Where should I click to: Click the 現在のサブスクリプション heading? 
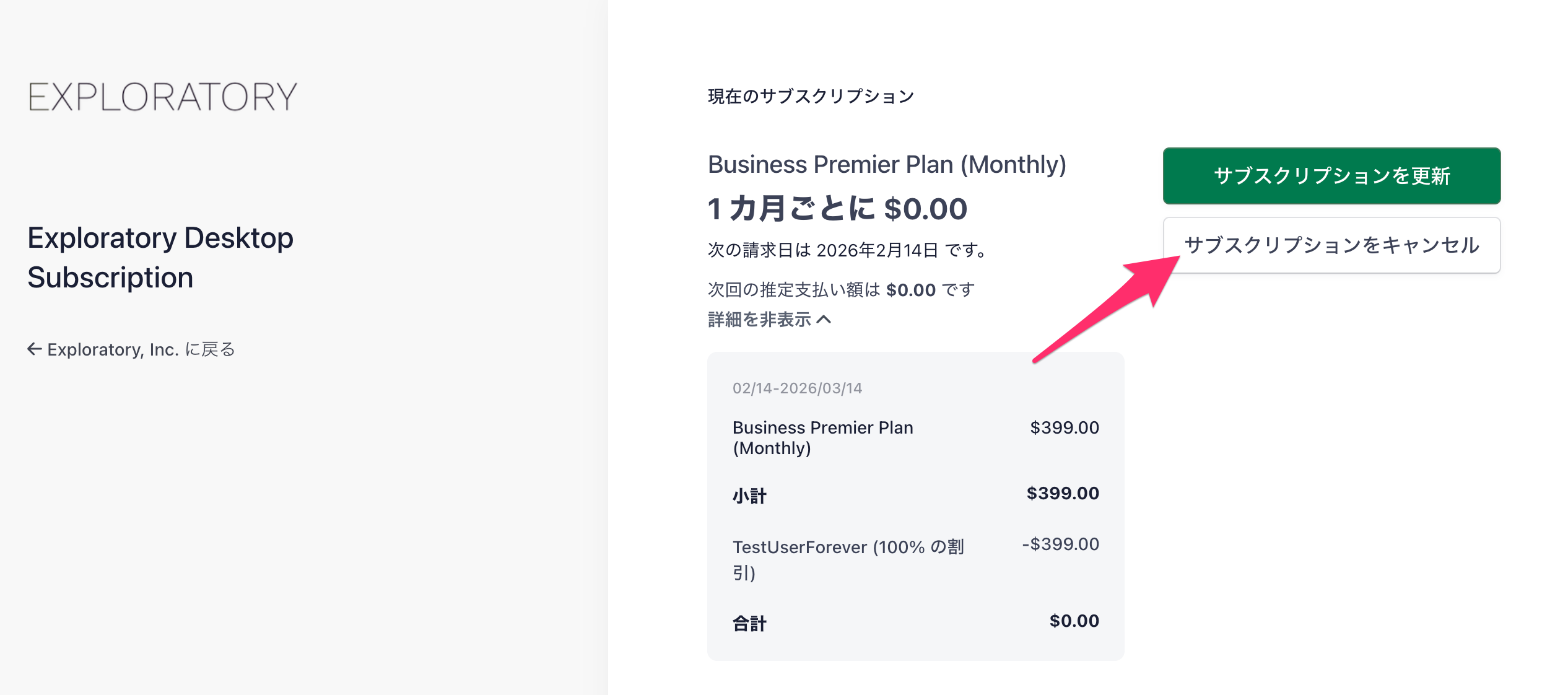[811, 97]
